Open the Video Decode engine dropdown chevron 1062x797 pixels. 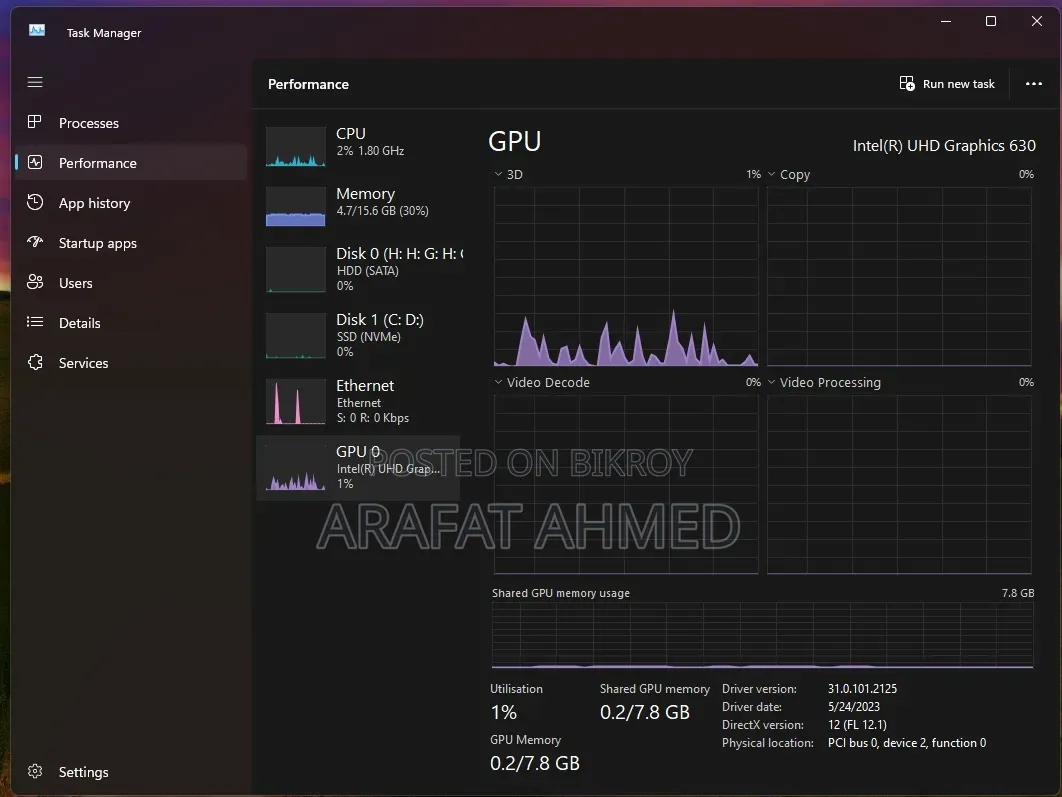click(x=498, y=382)
